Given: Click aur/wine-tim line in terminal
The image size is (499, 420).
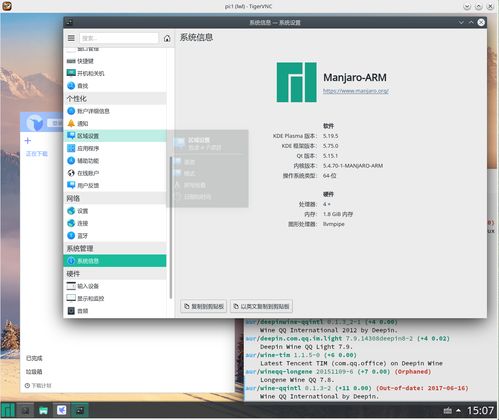Looking at the screenshot, I should [x=301, y=355].
